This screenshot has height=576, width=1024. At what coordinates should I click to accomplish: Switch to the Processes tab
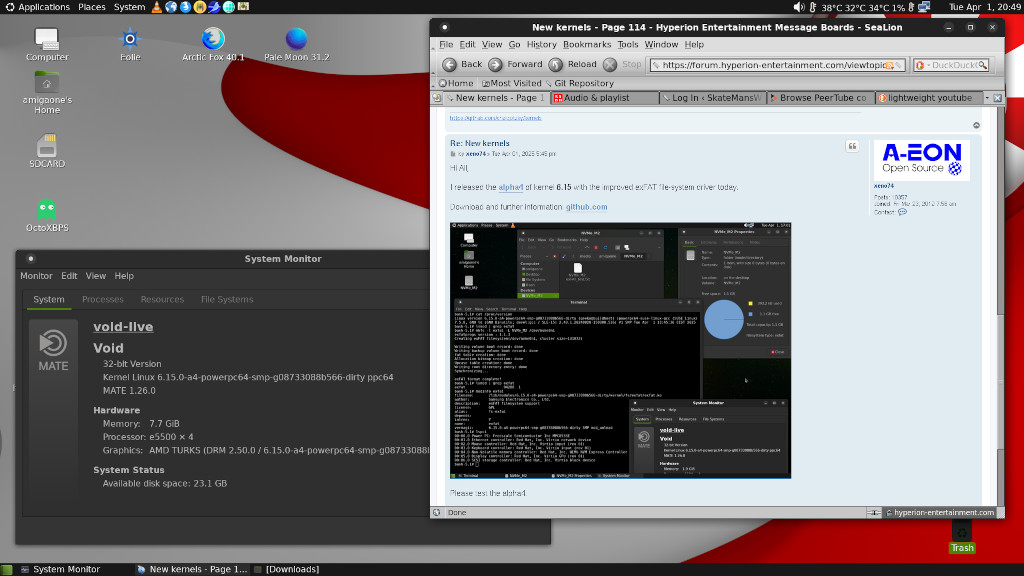[x=103, y=299]
